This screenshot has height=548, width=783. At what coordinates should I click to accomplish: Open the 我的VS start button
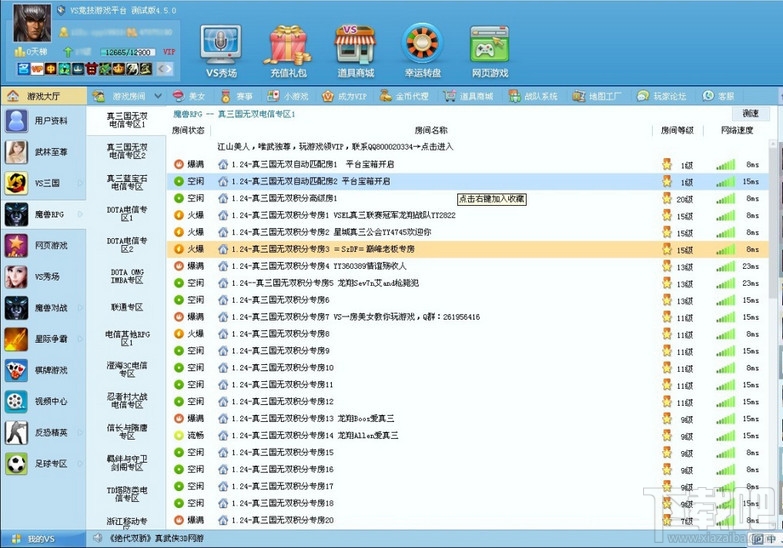point(43,539)
